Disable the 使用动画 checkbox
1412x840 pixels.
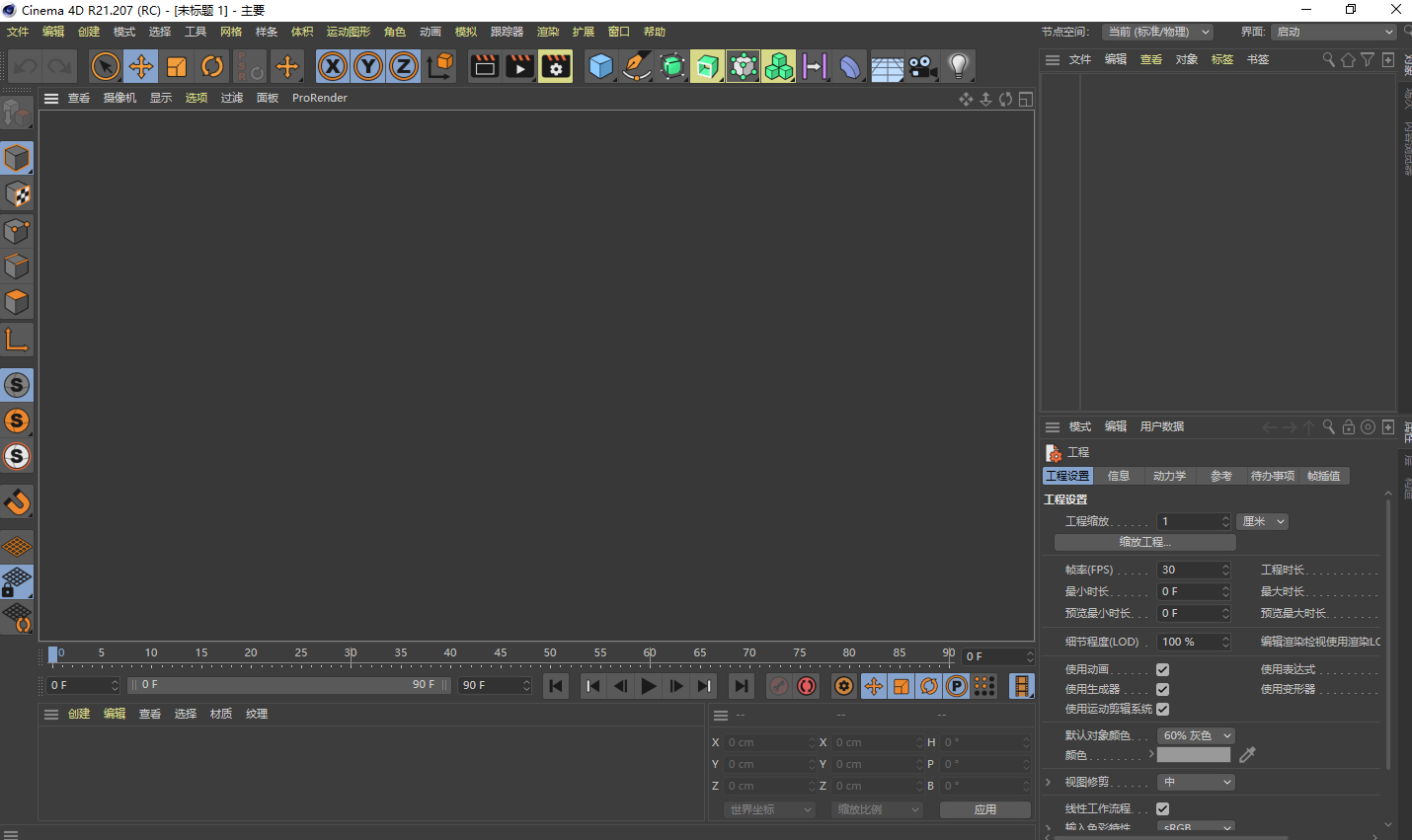[x=1162, y=668]
